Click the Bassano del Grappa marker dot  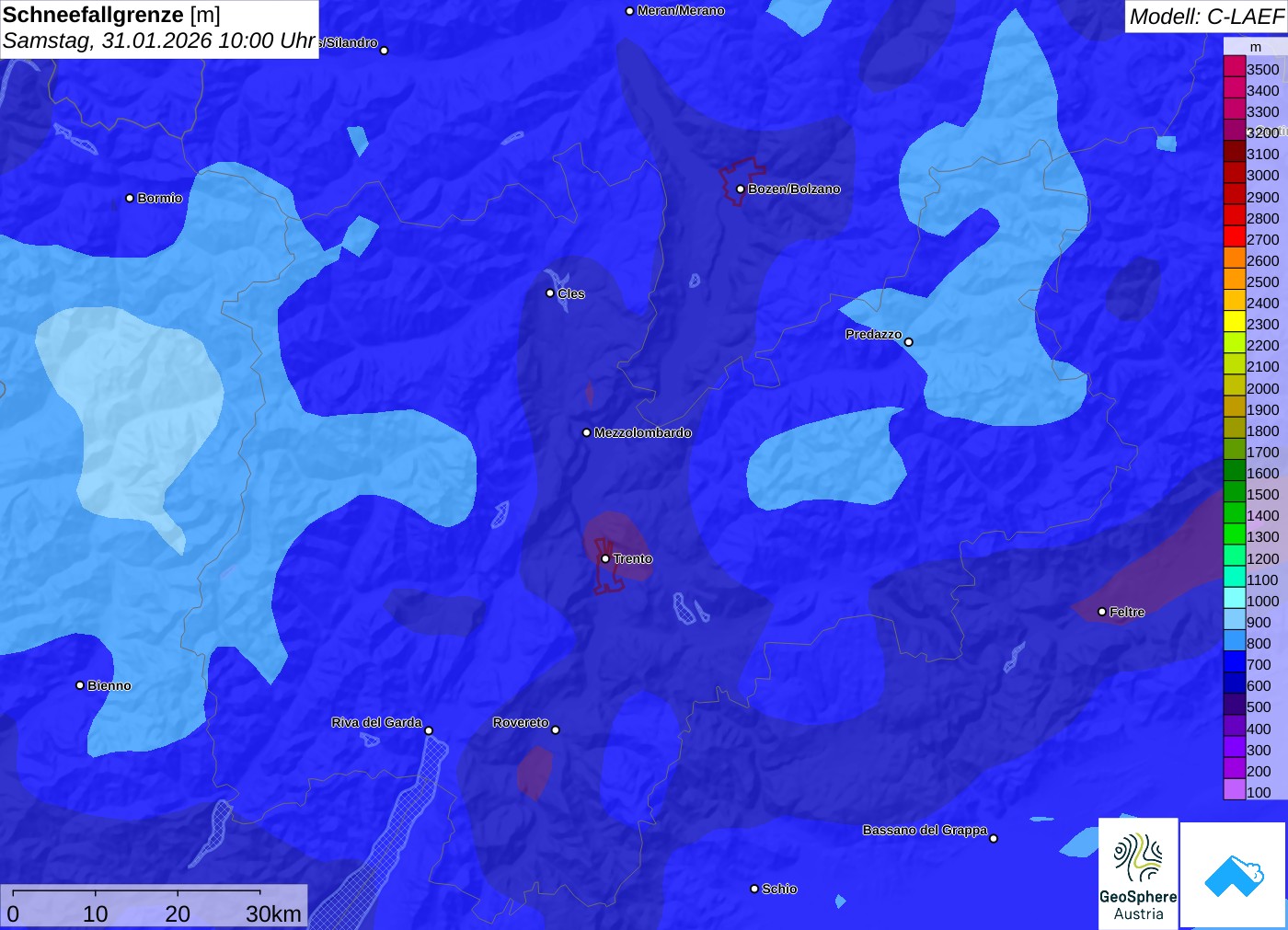coord(994,838)
